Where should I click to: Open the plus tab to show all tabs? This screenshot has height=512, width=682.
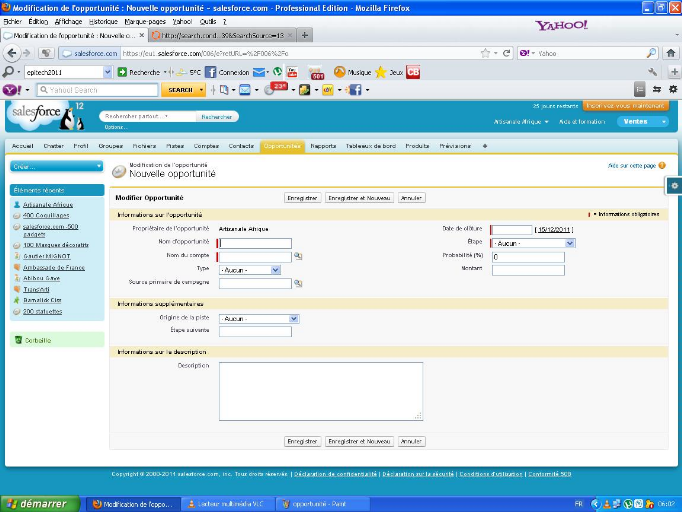pos(485,146)
